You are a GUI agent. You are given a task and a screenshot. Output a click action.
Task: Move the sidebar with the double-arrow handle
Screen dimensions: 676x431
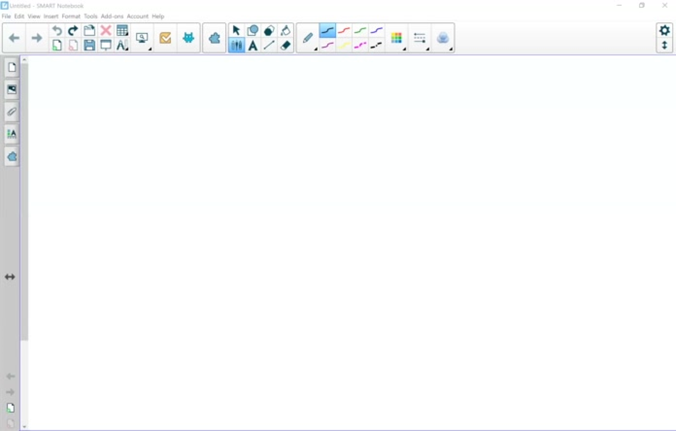pos(10,277)
